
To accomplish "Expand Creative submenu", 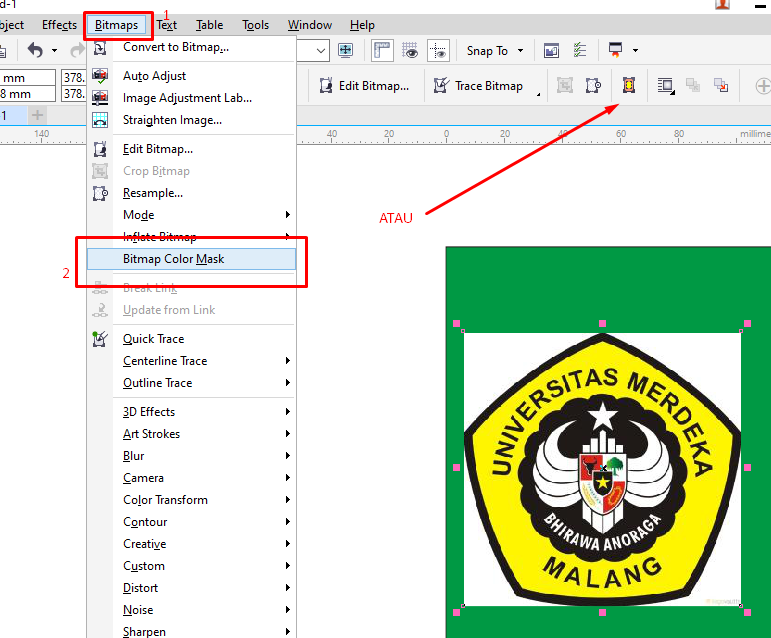I will tap(192, 544).
